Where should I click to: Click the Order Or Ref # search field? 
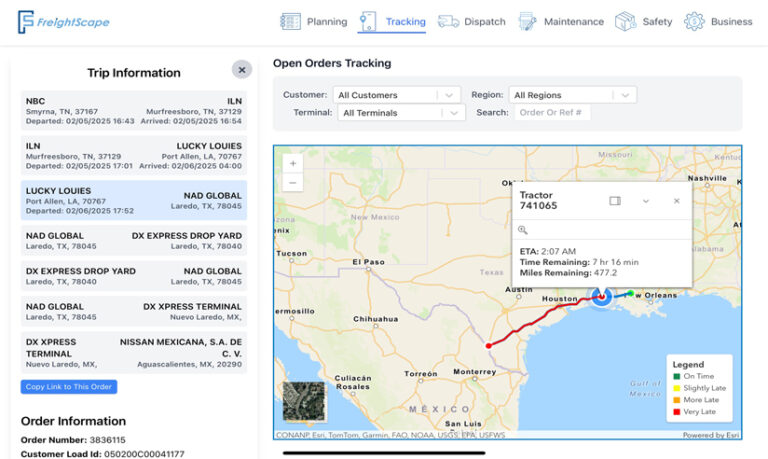(552, 112)
